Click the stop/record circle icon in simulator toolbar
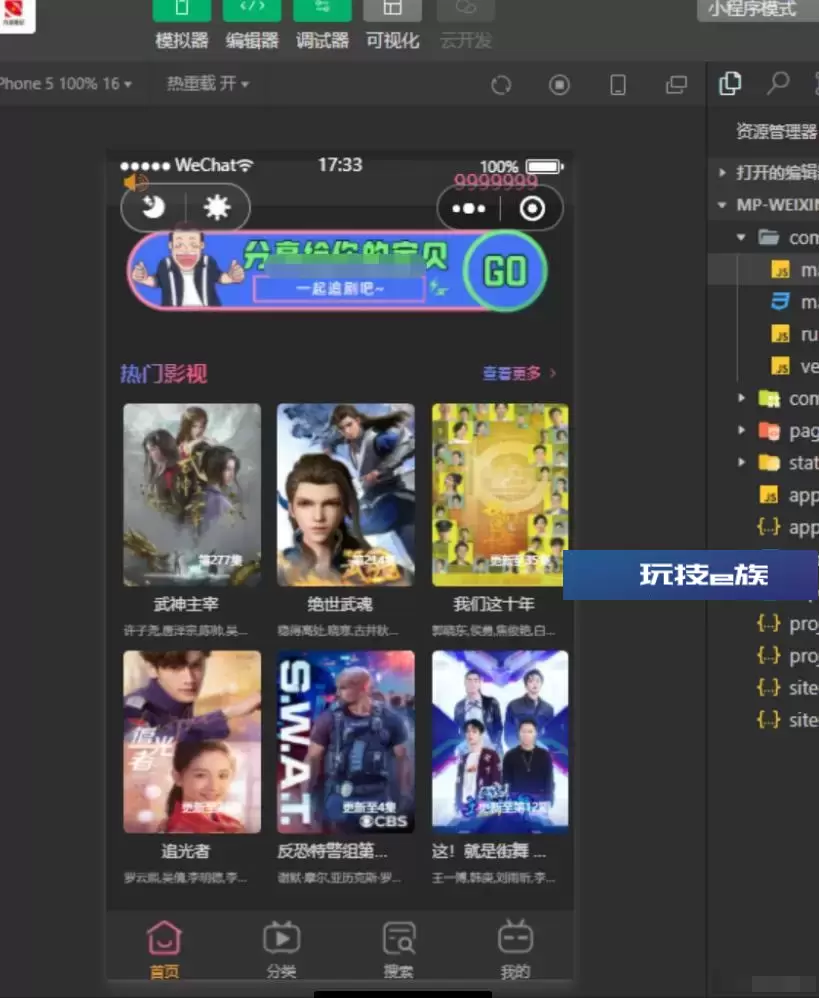Image resolution: width=819 pixels, height=998 pixels. point(559,85)
